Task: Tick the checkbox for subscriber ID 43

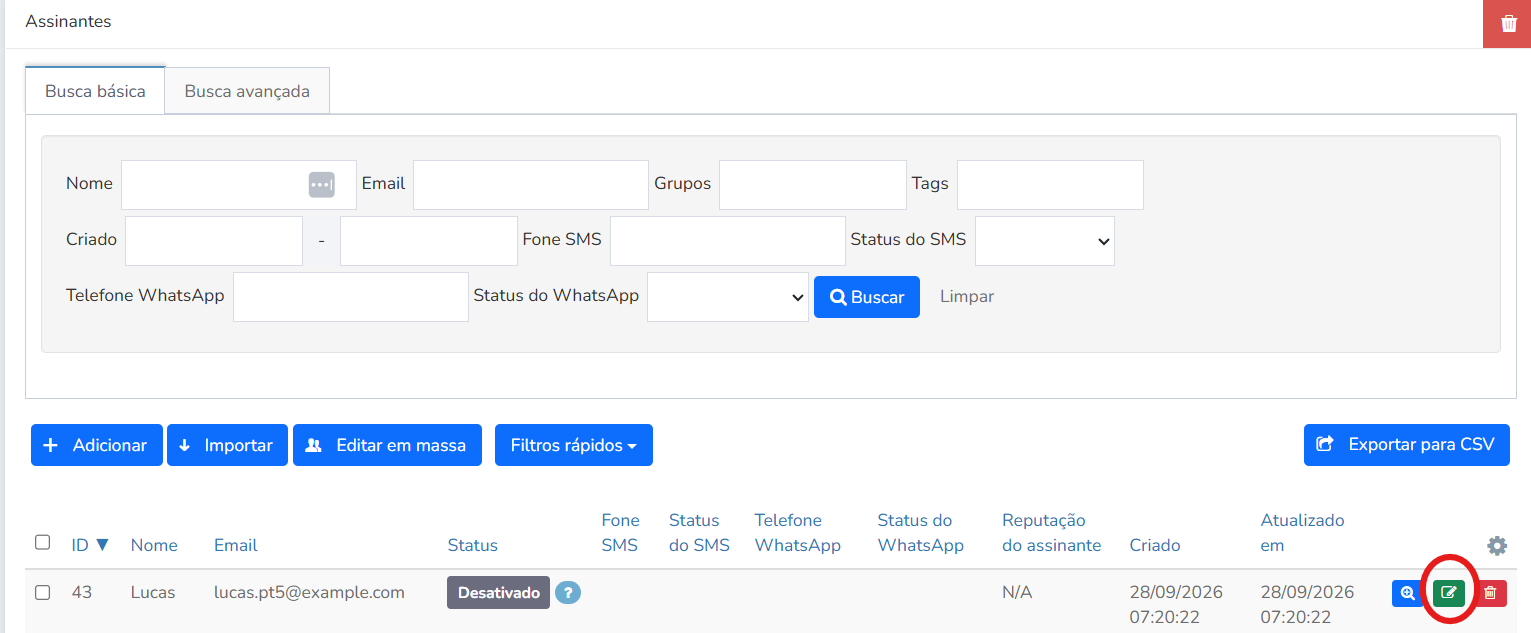Action: [x=42, y=593]
